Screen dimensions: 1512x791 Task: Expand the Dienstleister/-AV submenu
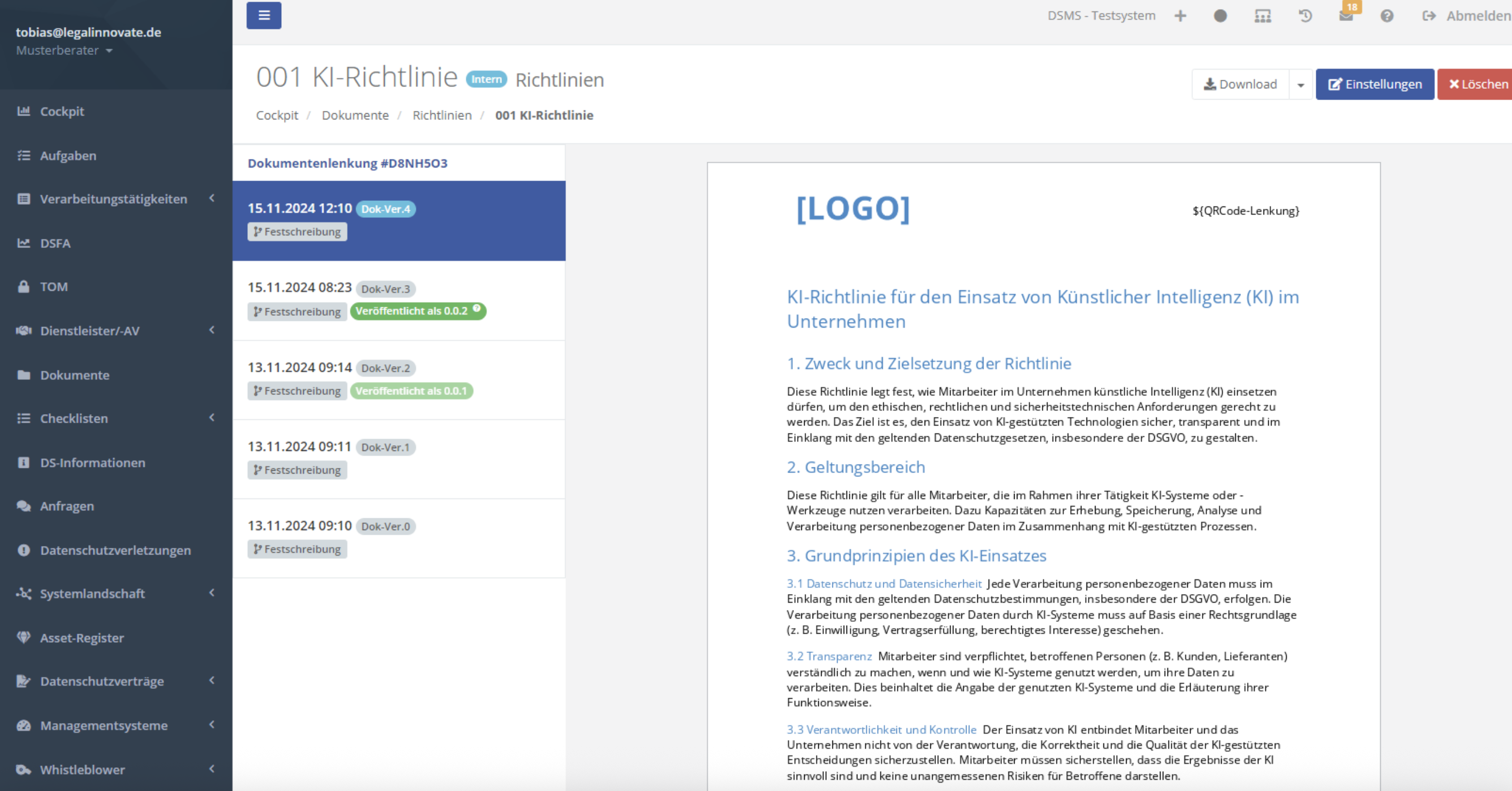(x=90, y=330)
